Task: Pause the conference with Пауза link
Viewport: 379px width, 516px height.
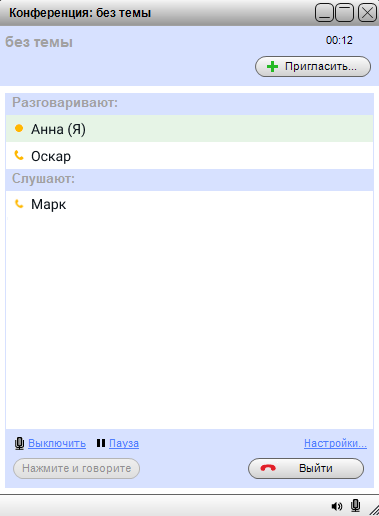Action: pyautogui.click(x=124, y=443)
